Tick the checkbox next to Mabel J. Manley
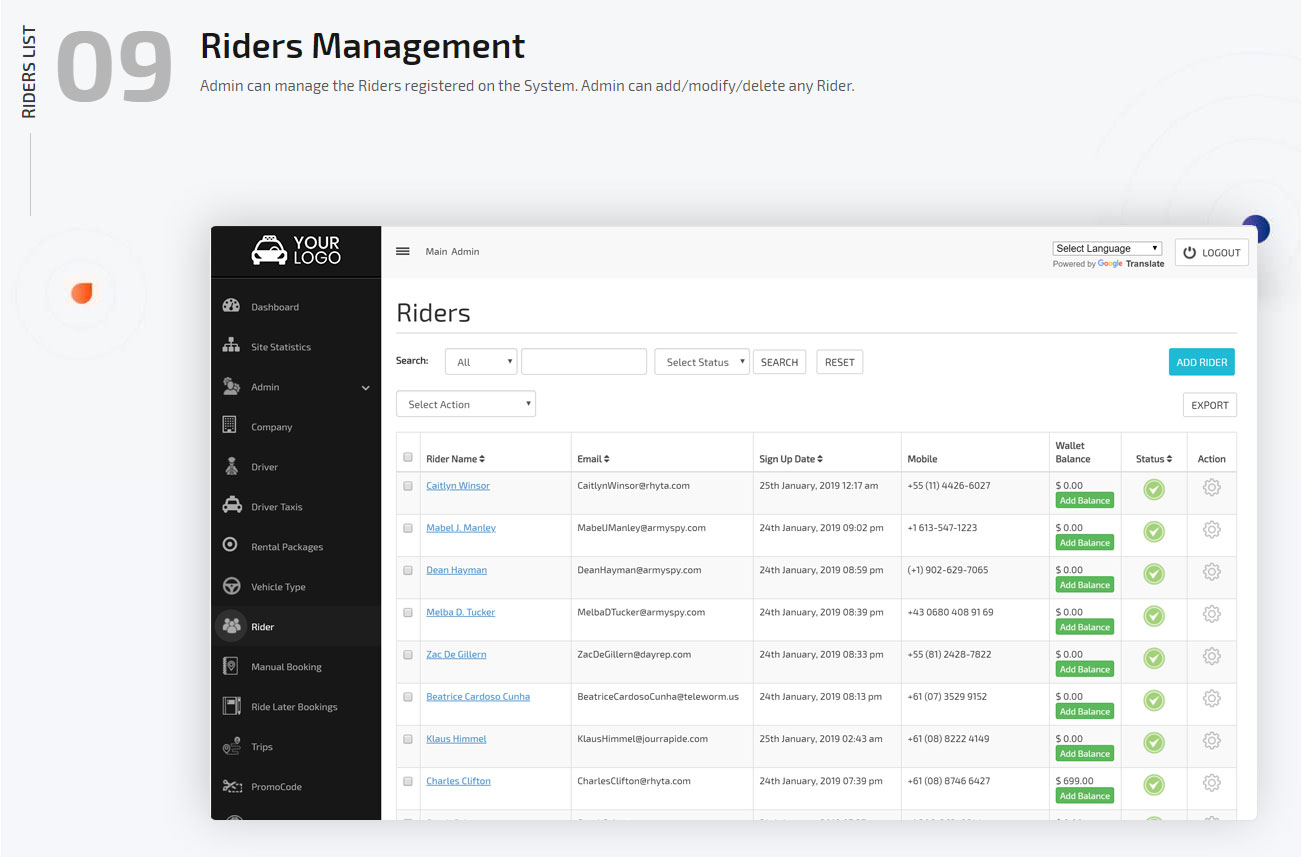The height and width of the screenshot is (857, 1302). point(407,530)
